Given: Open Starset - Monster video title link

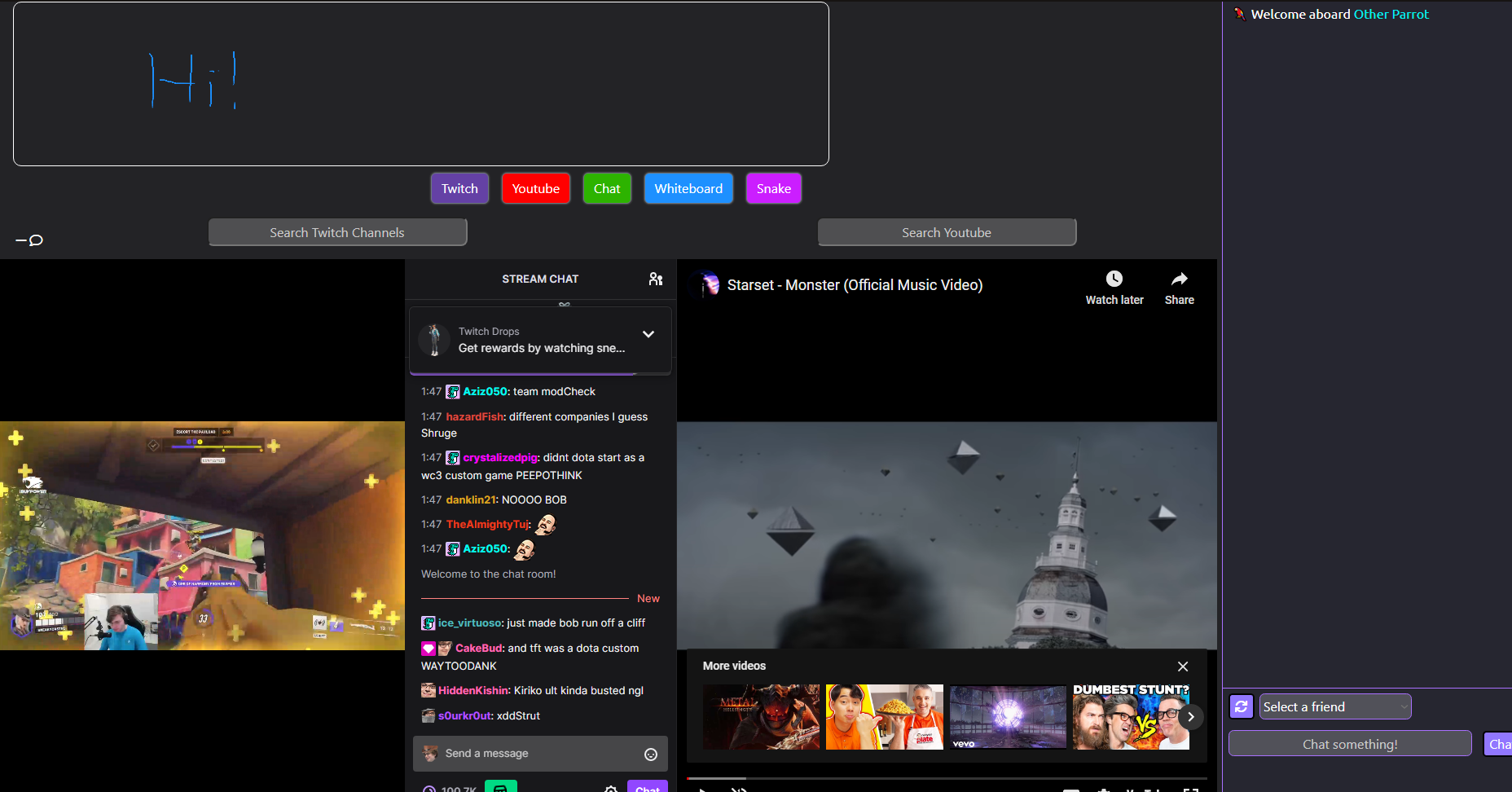Looking at the screenshot, I should tap(855, 285).
